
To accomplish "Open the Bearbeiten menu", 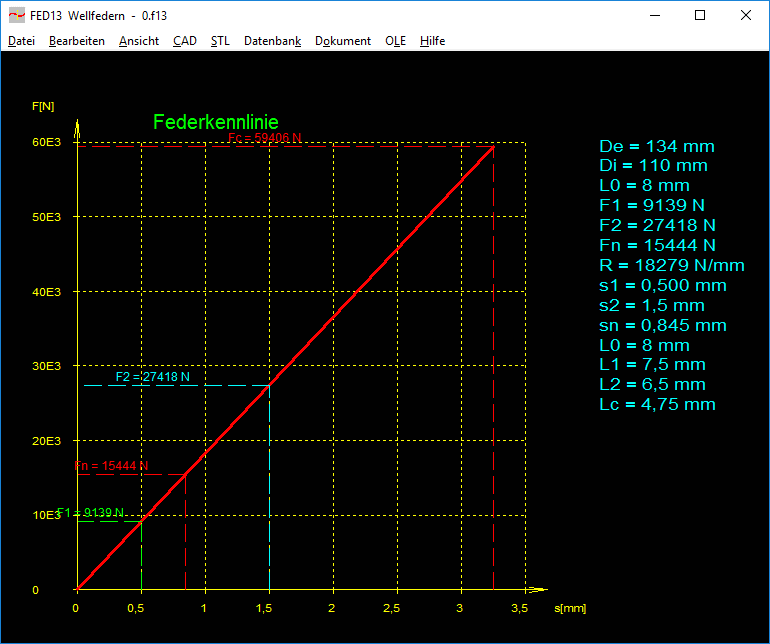I will click(76, 41).
